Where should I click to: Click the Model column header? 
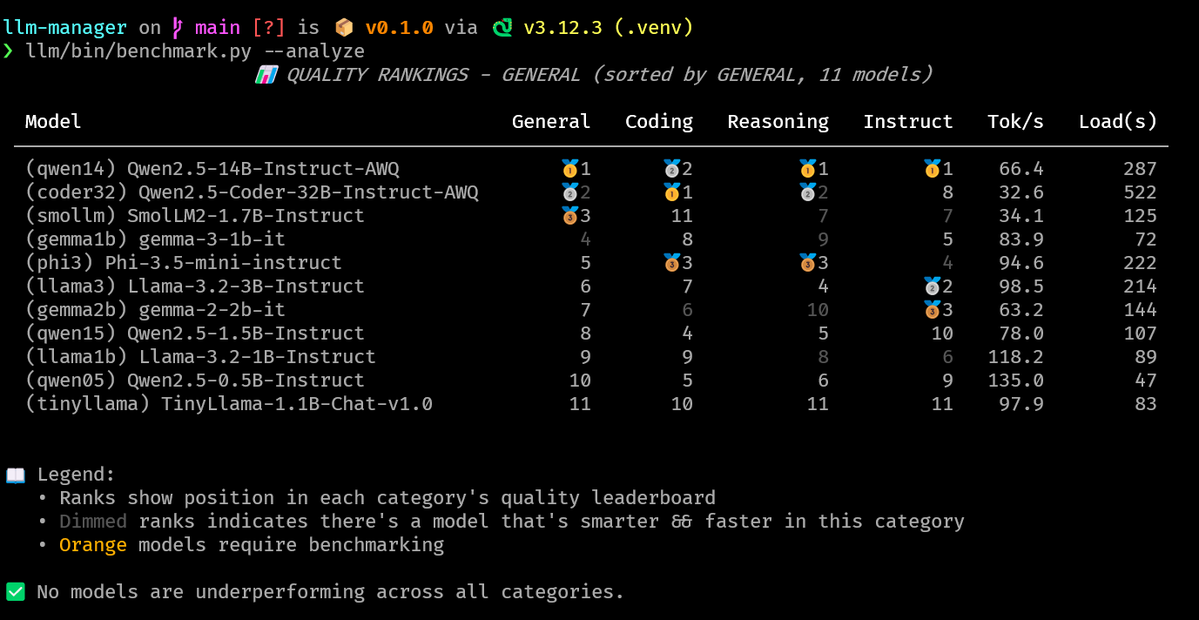(53, 122)
